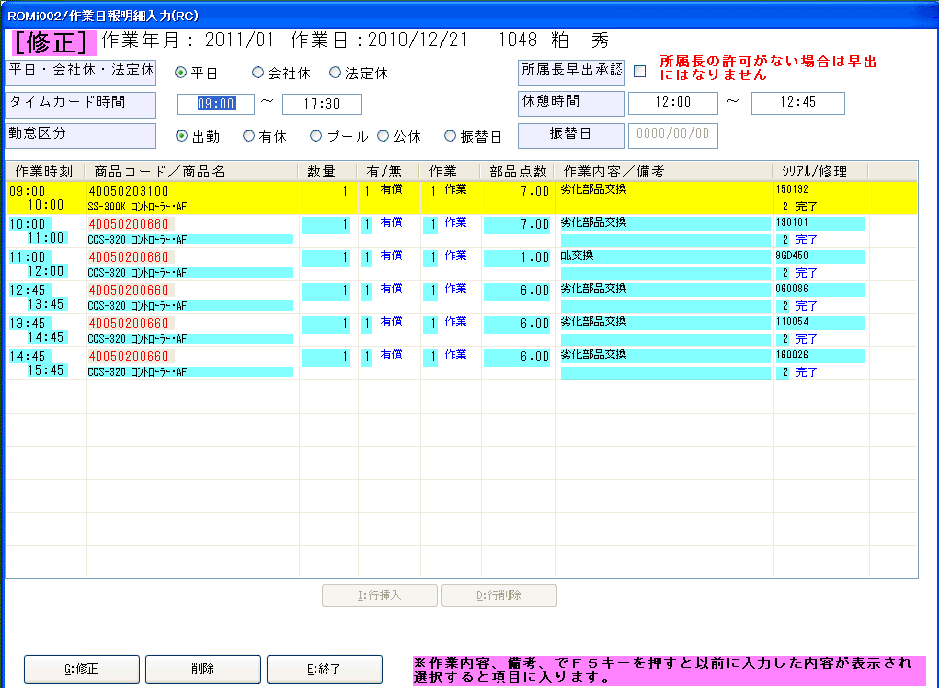Click 作業 in the 10:00 row
Viewport: 947px width, 688px height.
[x=455, y=223]
